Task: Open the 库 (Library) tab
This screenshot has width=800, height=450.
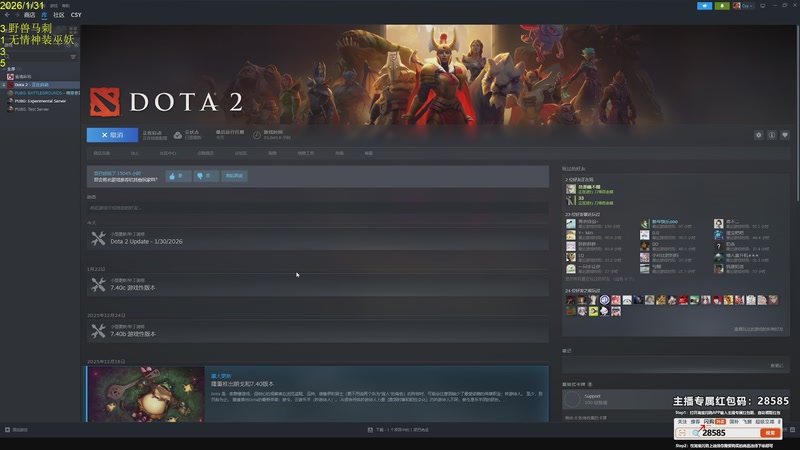Action: pos(44,15)
